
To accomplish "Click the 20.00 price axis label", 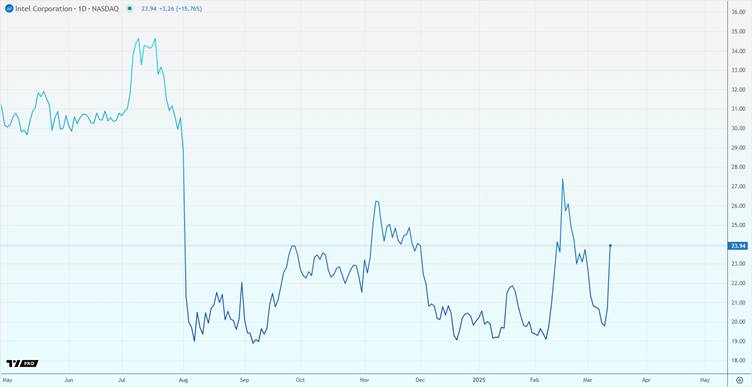I will tap(738, 322).
